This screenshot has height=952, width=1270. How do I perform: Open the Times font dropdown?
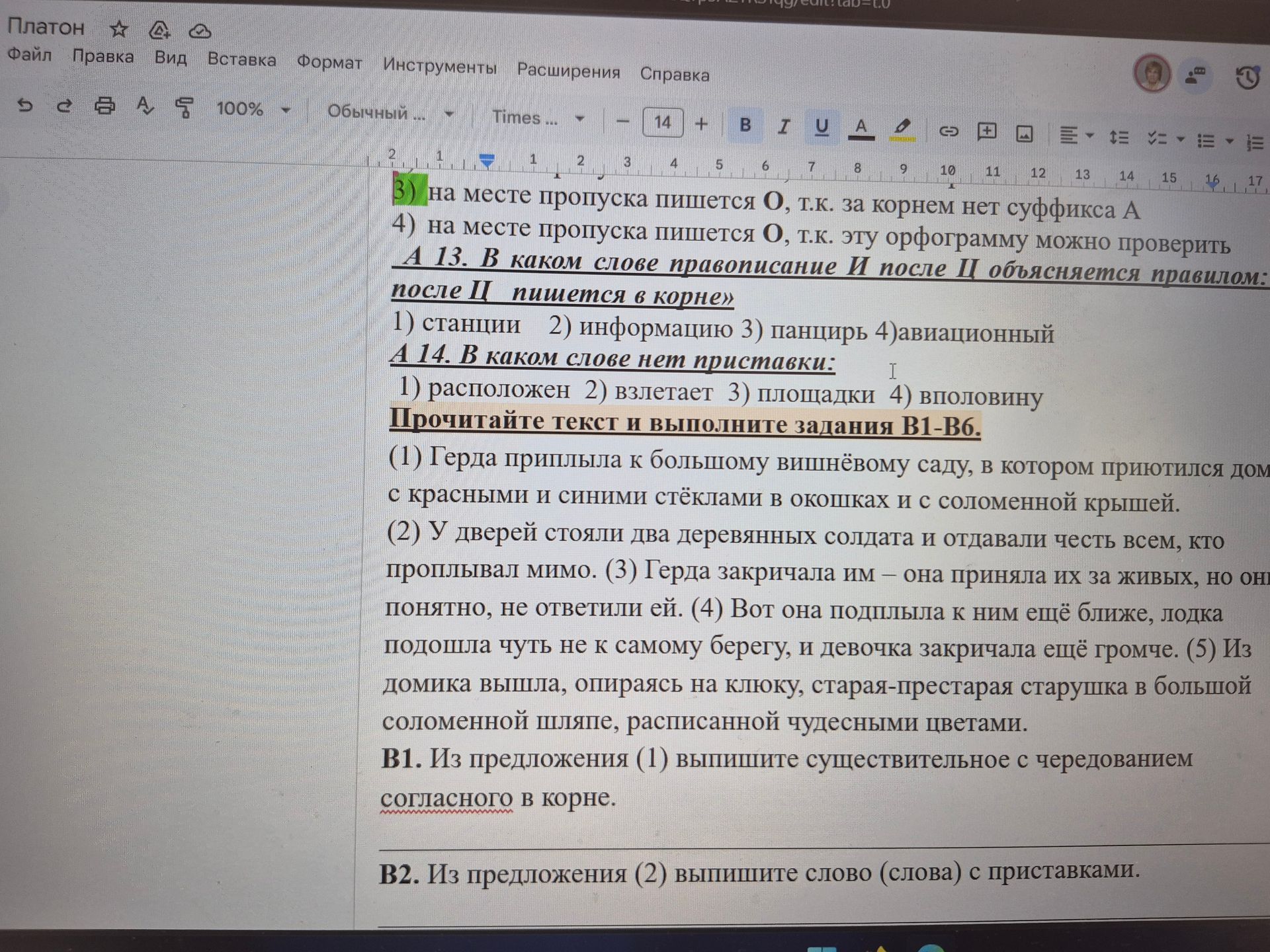[538, 118]
